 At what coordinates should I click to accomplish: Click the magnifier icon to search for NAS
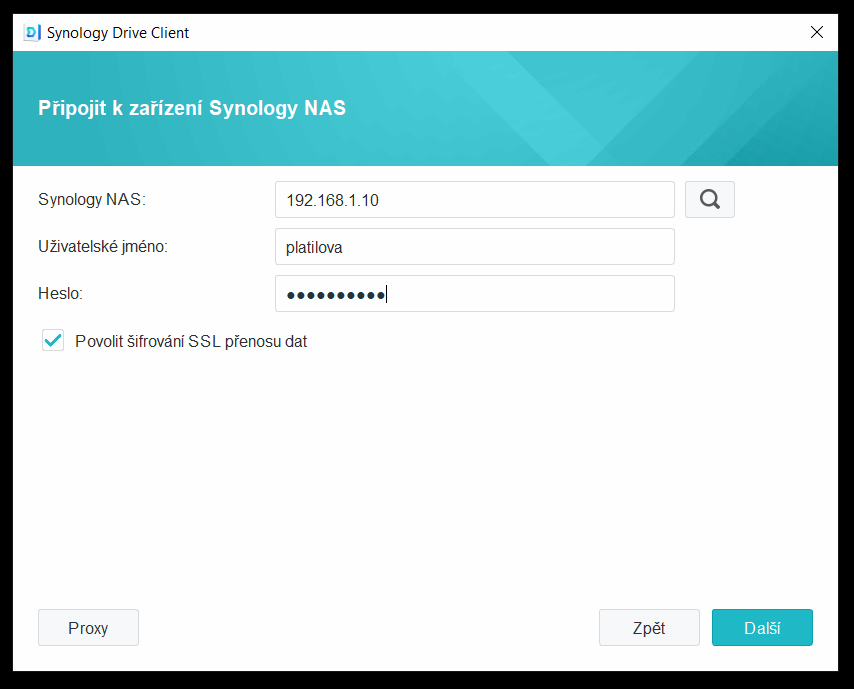(x=709, y=199)
